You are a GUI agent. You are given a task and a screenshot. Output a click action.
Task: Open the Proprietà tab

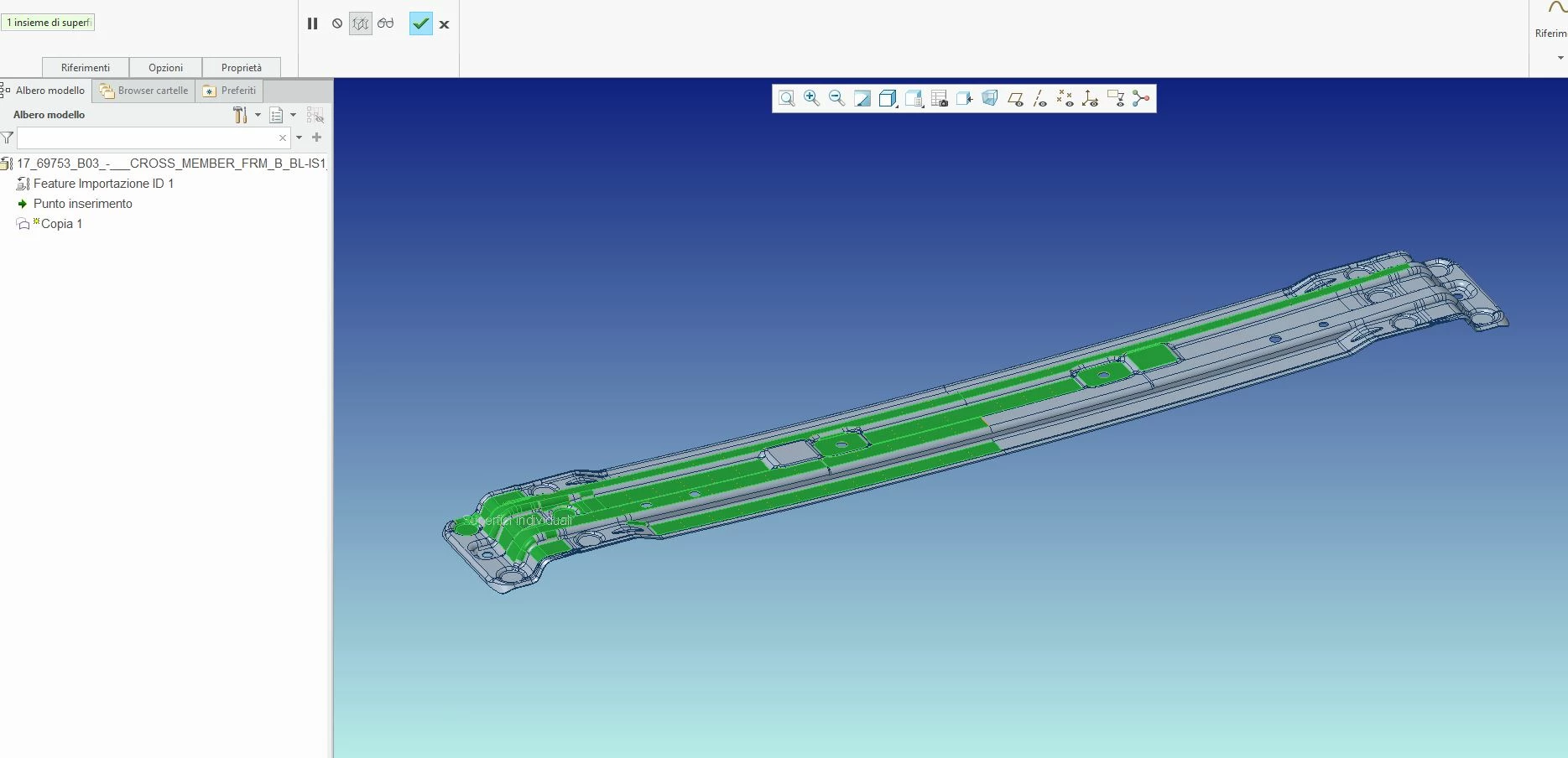tap(242, 68)
